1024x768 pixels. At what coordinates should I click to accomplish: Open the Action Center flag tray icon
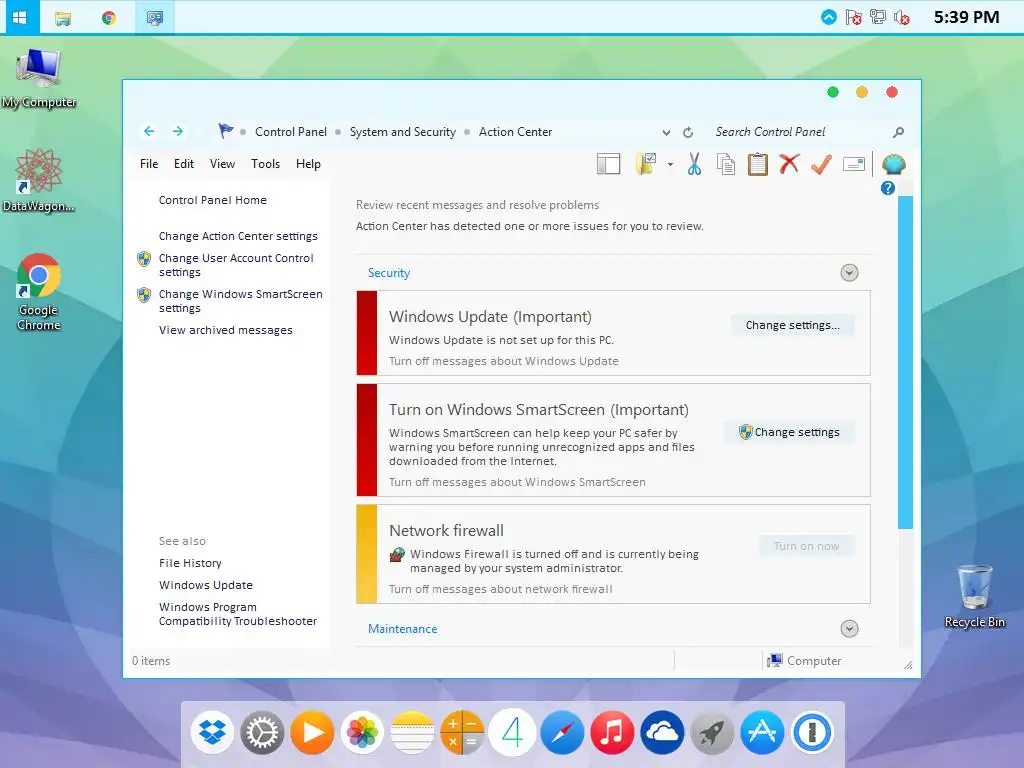(853, 17)
